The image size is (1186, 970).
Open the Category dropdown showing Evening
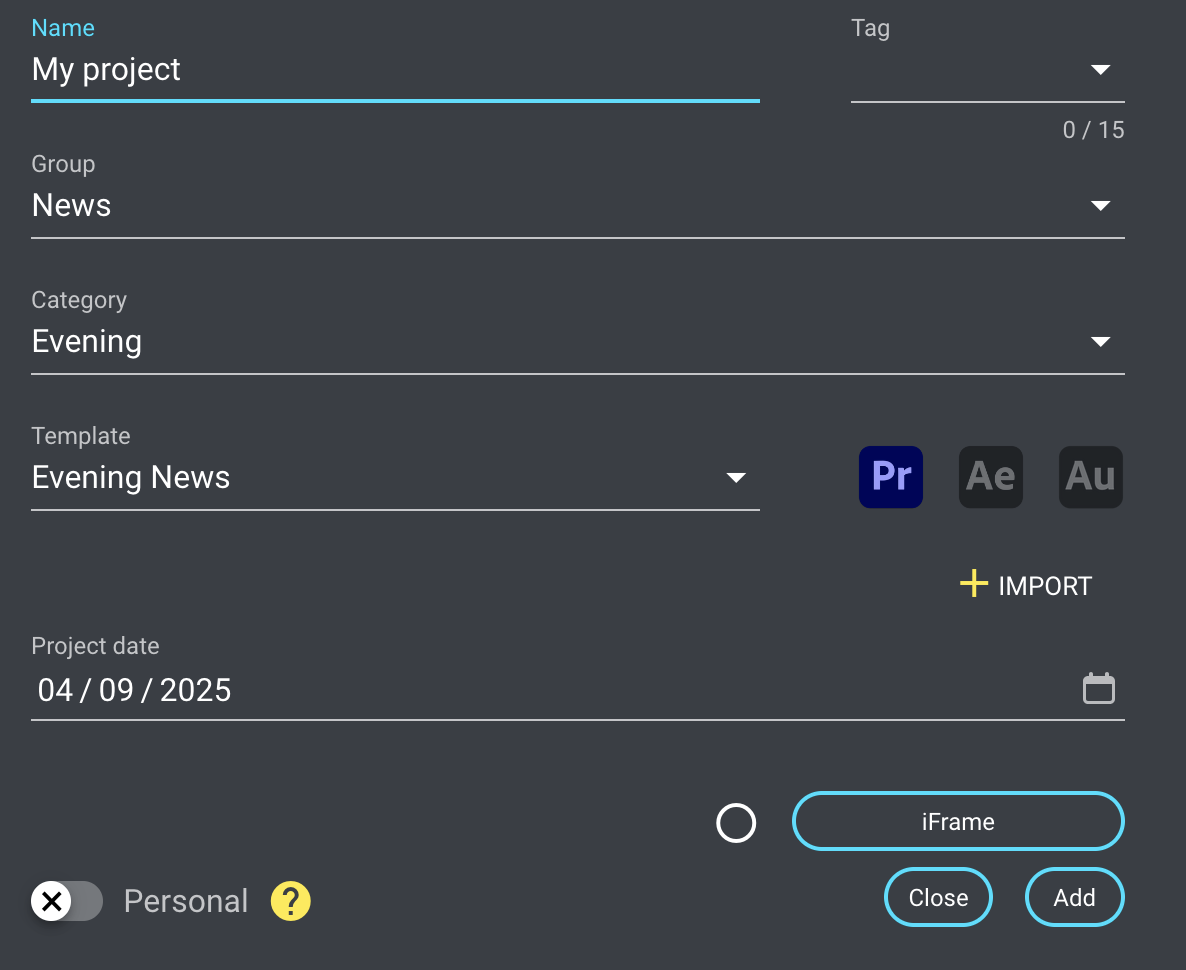tap(577, 342)
